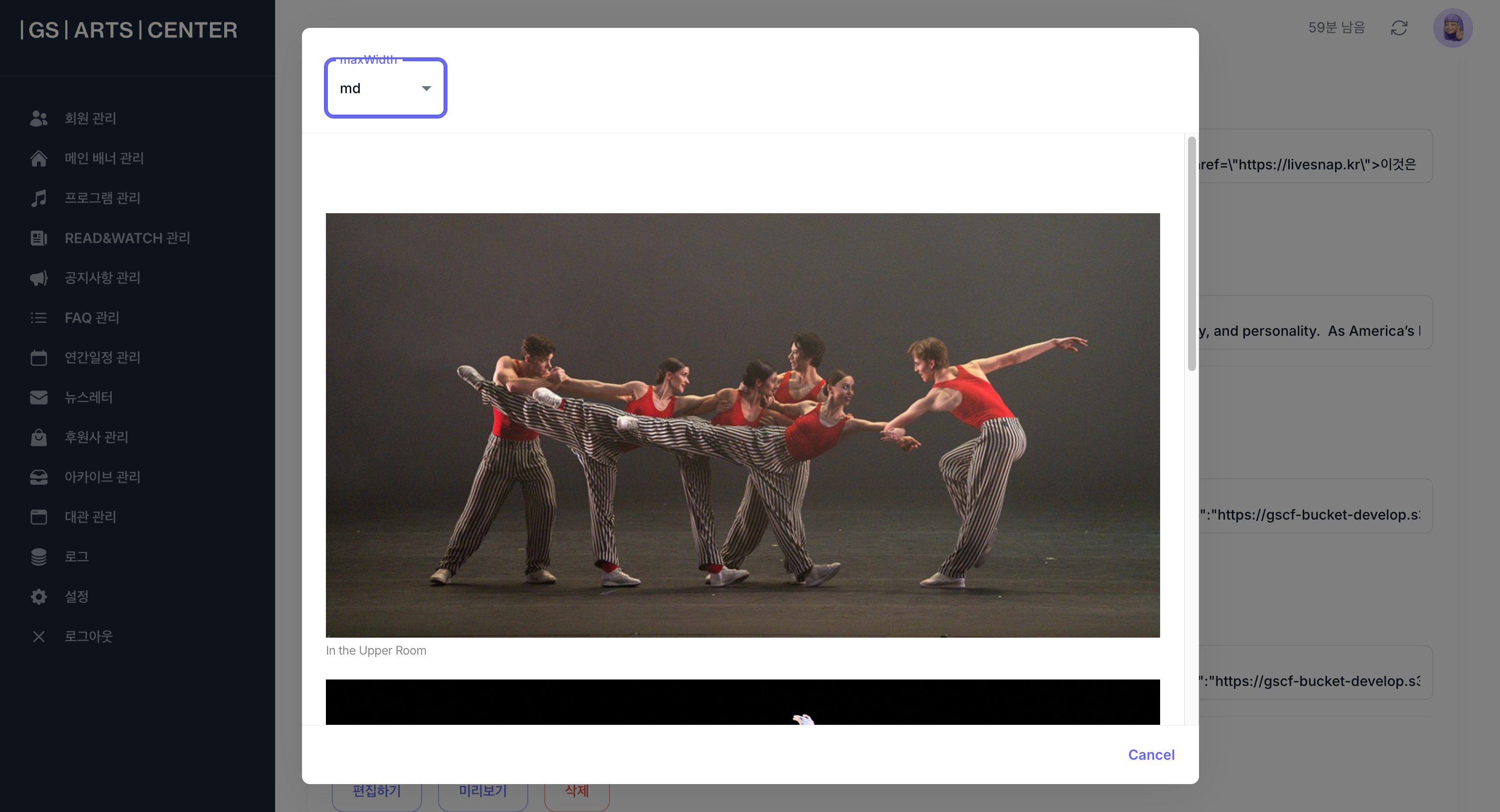Click the 공지사항 관리 megaphone icon
1500x812 pixels.
(38, 277)
